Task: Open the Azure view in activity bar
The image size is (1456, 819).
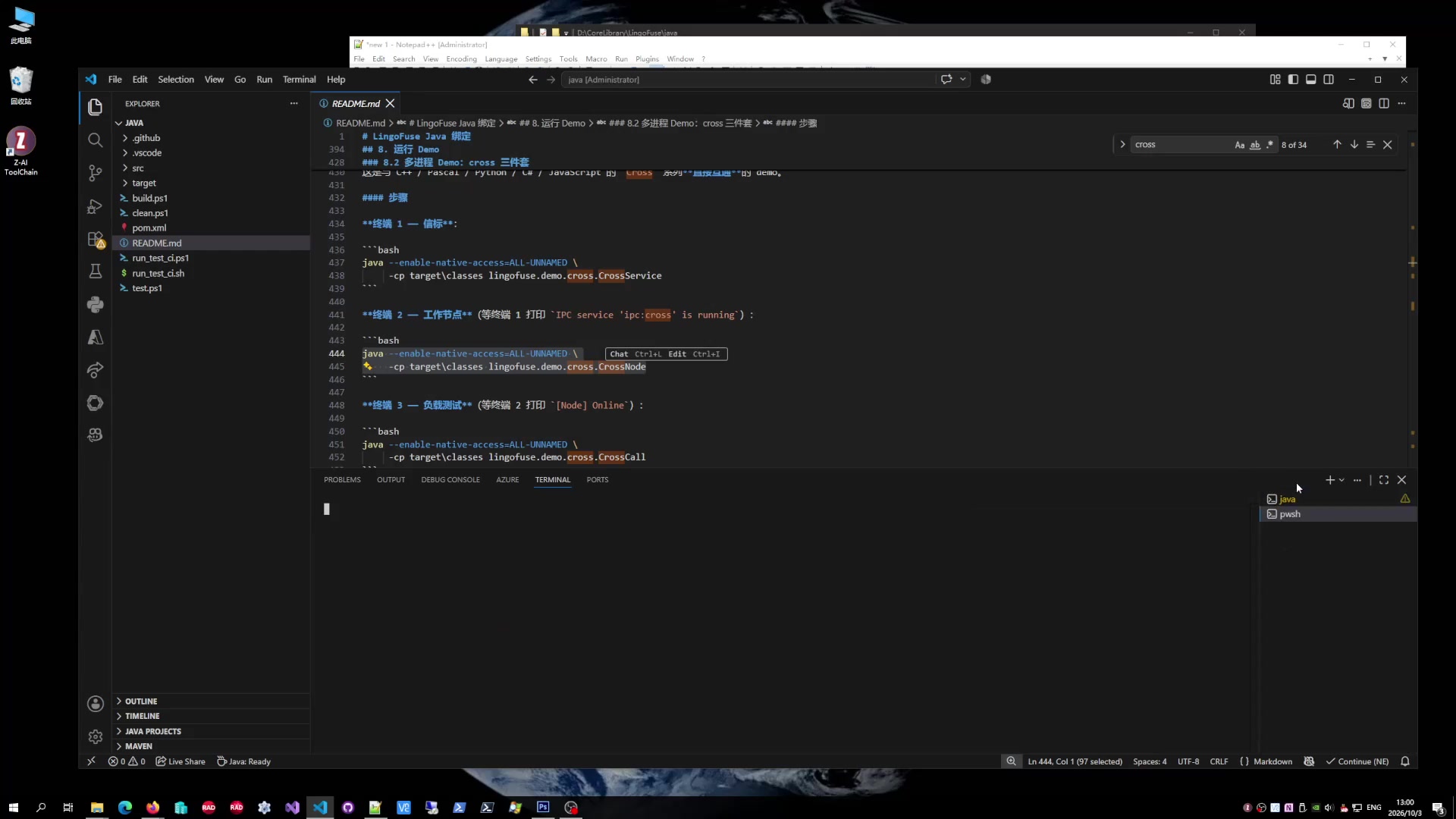Action: pos(95,337)
